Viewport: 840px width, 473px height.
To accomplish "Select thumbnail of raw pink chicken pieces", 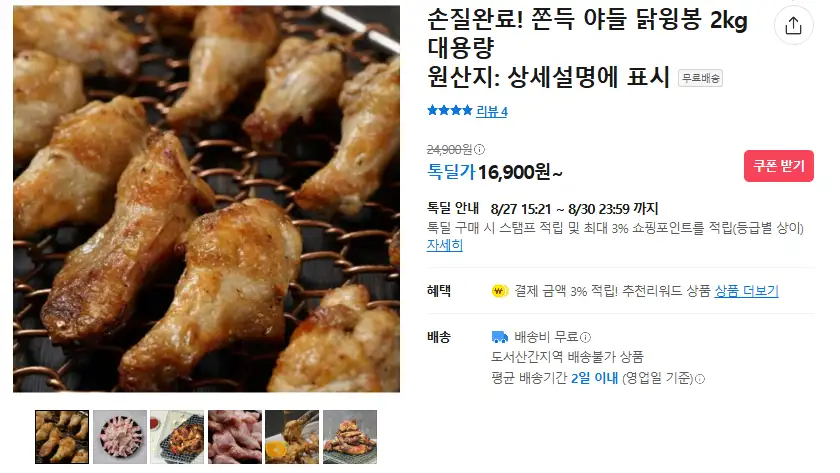I will tap(235, 437).
